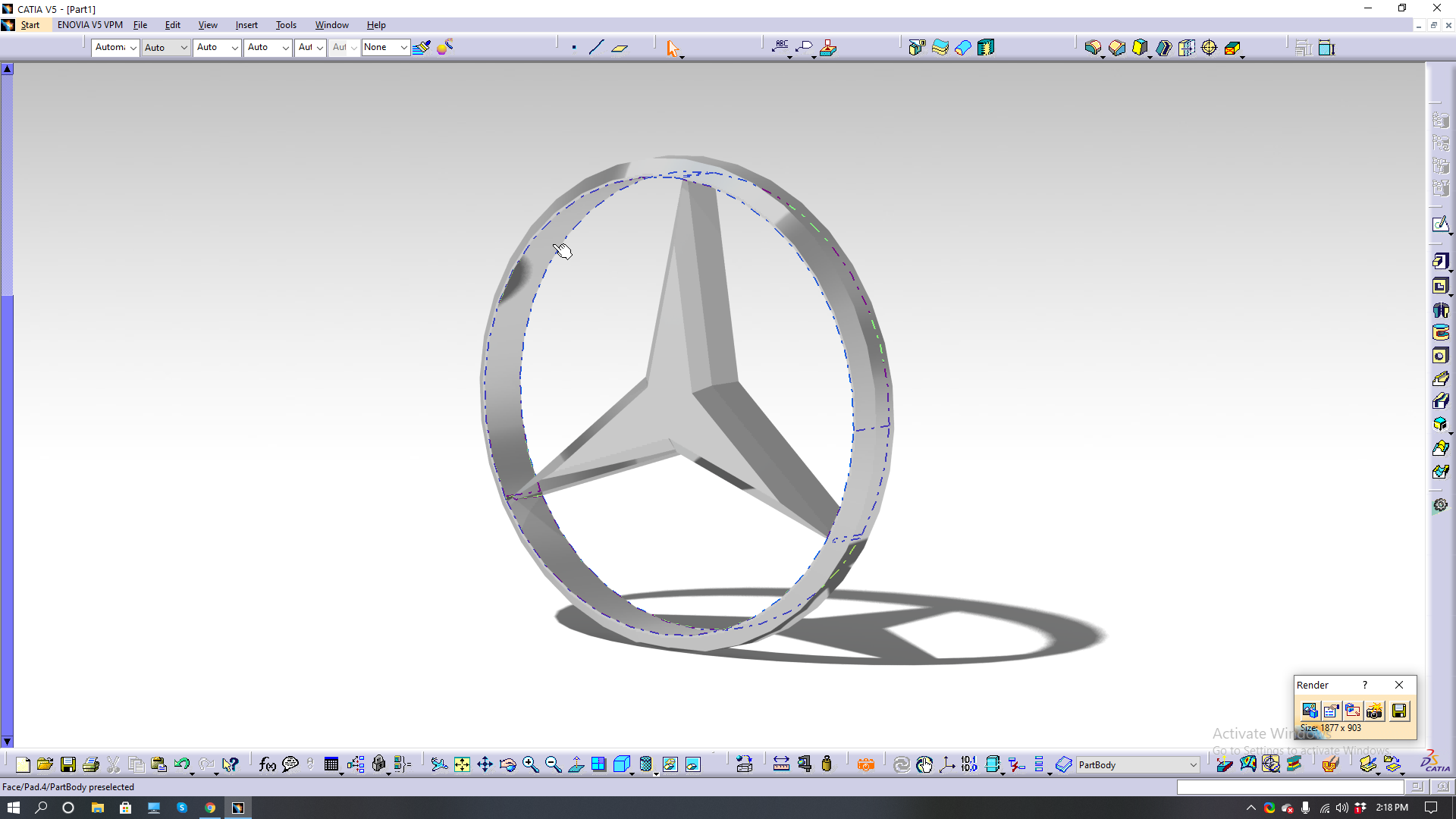Click Fit All In view icon
The height and width of the screenshot is (819, 1456).
[462, 764]
